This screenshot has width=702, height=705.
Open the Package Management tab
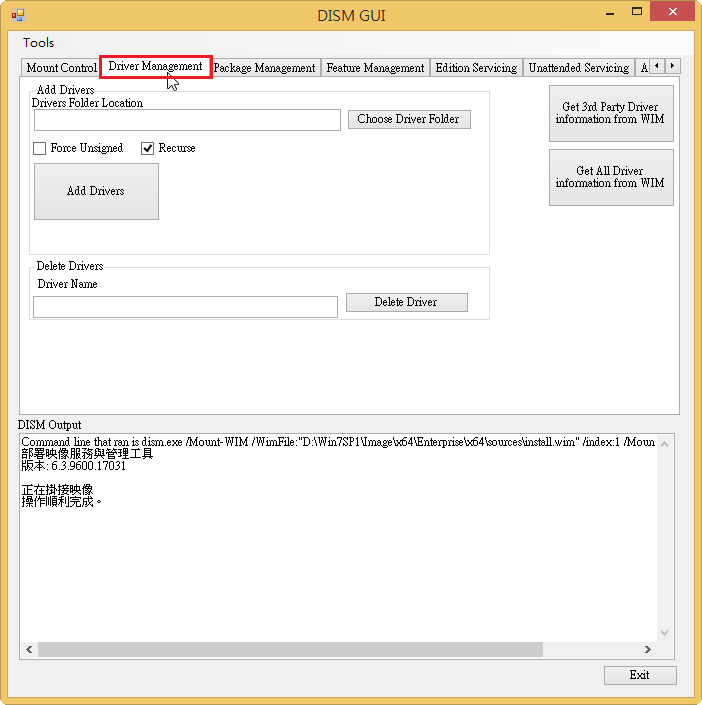264,68
